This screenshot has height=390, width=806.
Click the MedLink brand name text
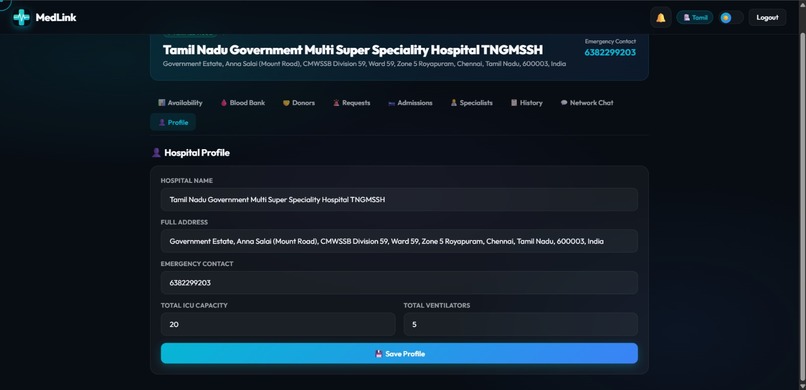56,17
